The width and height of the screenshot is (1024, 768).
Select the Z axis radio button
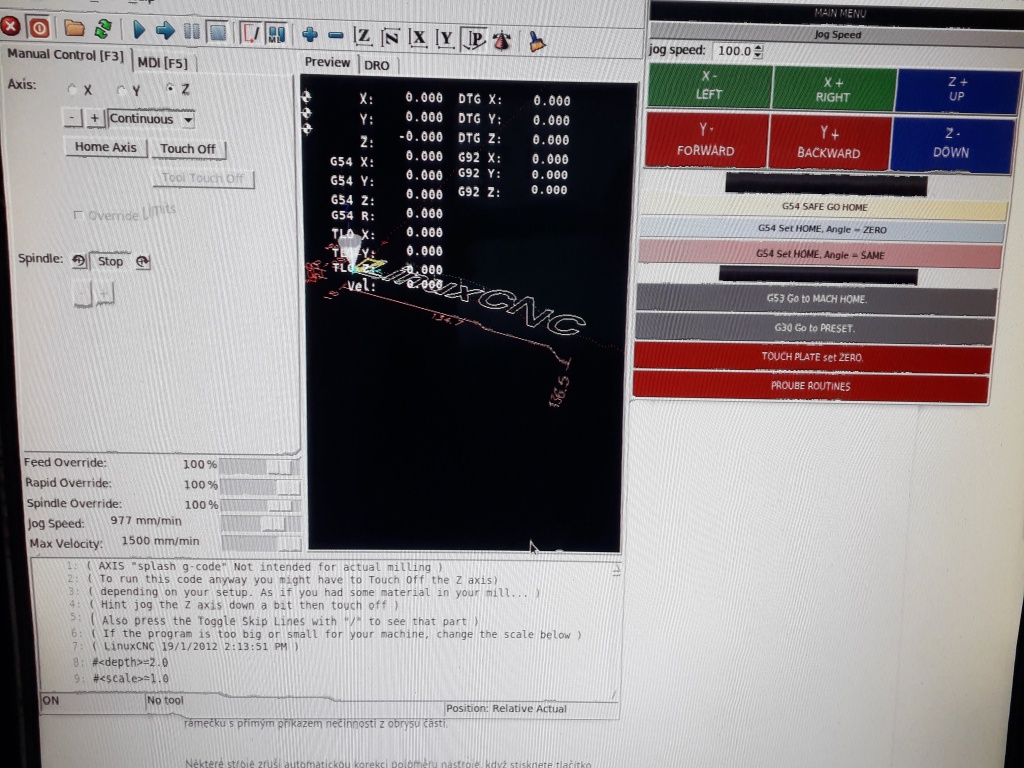pos(170,88)
